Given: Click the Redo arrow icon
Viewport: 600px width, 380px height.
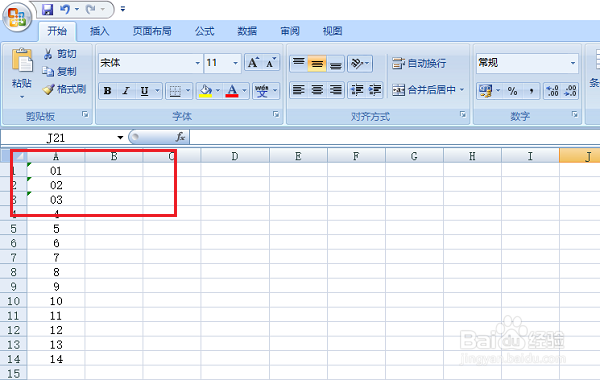Looking at the screenshot, I should (91, 9).
